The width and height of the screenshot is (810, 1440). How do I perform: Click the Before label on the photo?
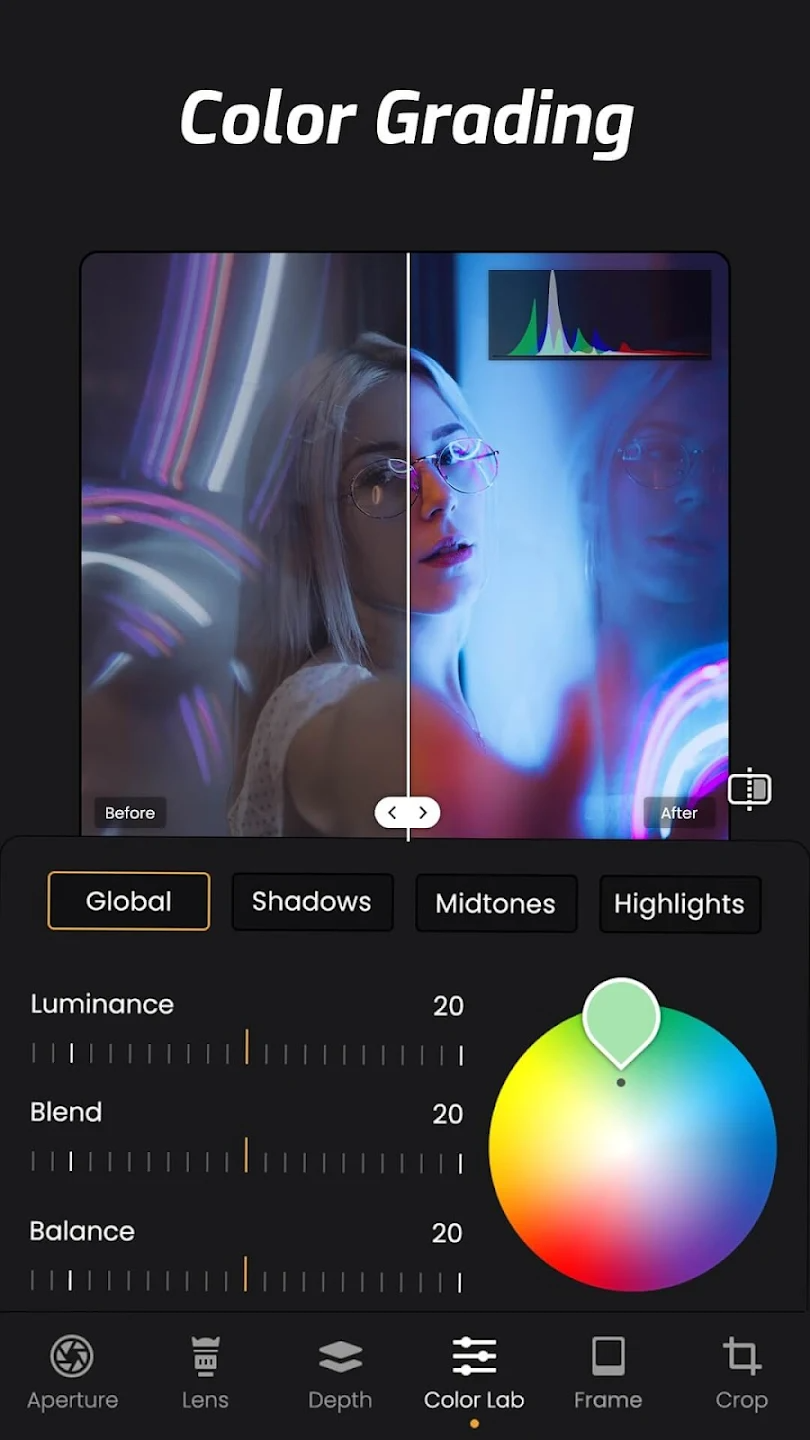tap(130, 813)
